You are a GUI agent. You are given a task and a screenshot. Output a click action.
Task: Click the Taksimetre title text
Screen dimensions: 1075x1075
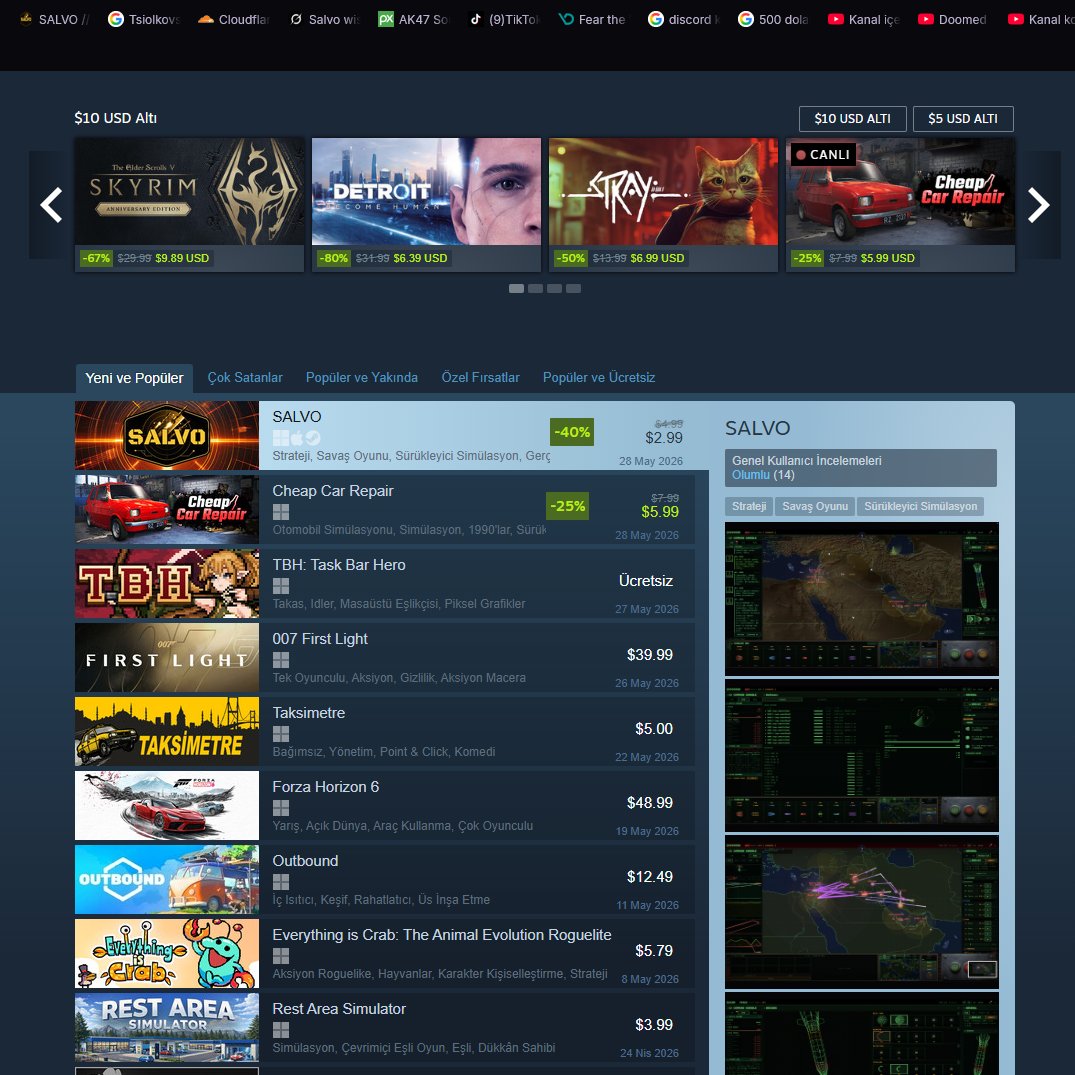309,713
